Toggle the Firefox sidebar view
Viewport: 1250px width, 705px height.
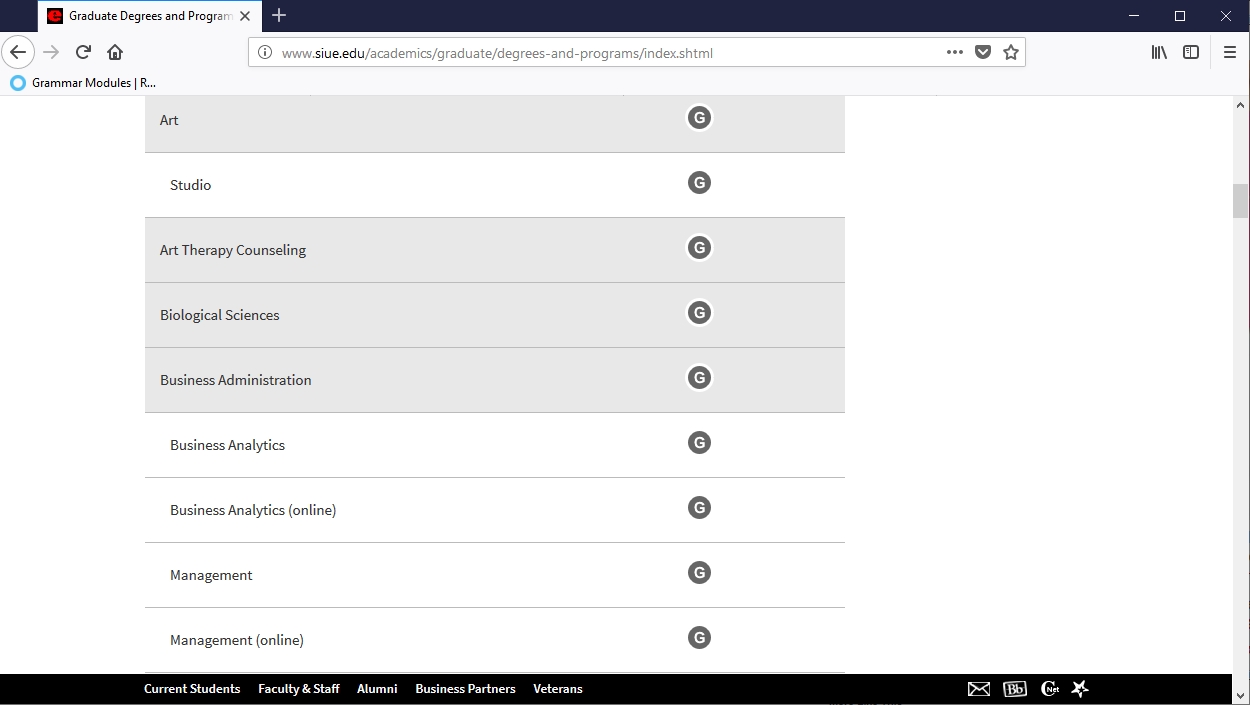pos(1191,53)
